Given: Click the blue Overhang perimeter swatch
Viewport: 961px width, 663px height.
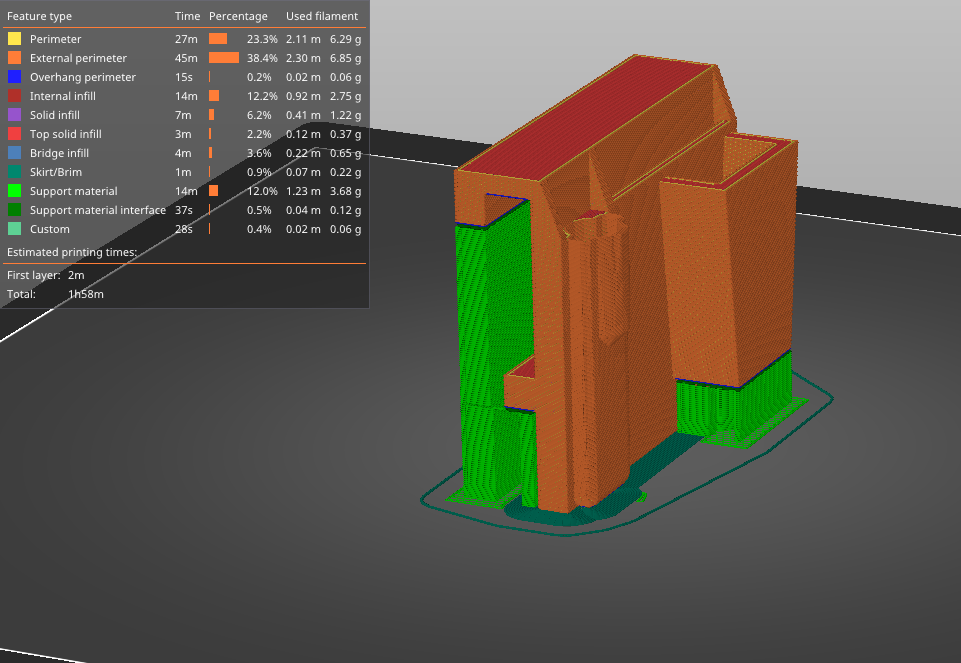Looking at the screenshot, I should pyautogui.click(x=13, y=76).
